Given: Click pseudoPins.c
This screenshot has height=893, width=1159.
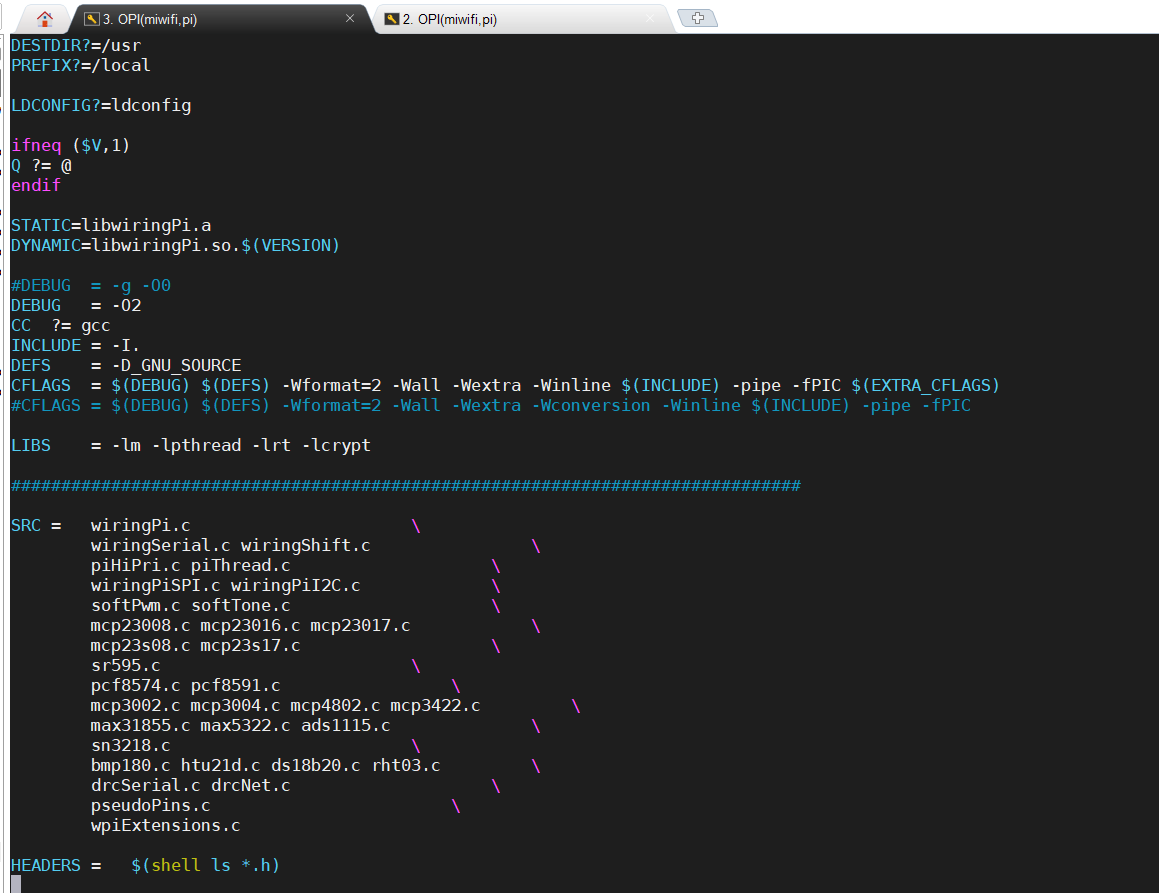Looking at the screenshot, I should tap(151, 804).
